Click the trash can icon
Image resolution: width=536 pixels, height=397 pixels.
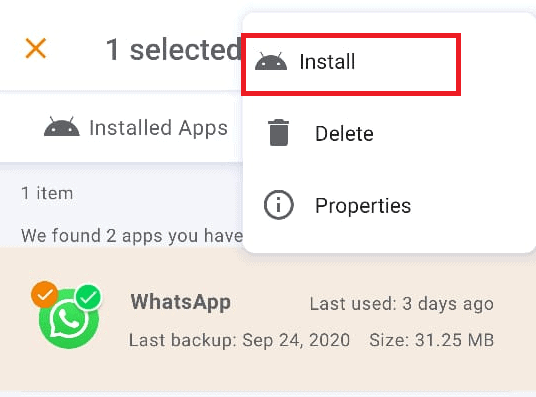(279, 133)
